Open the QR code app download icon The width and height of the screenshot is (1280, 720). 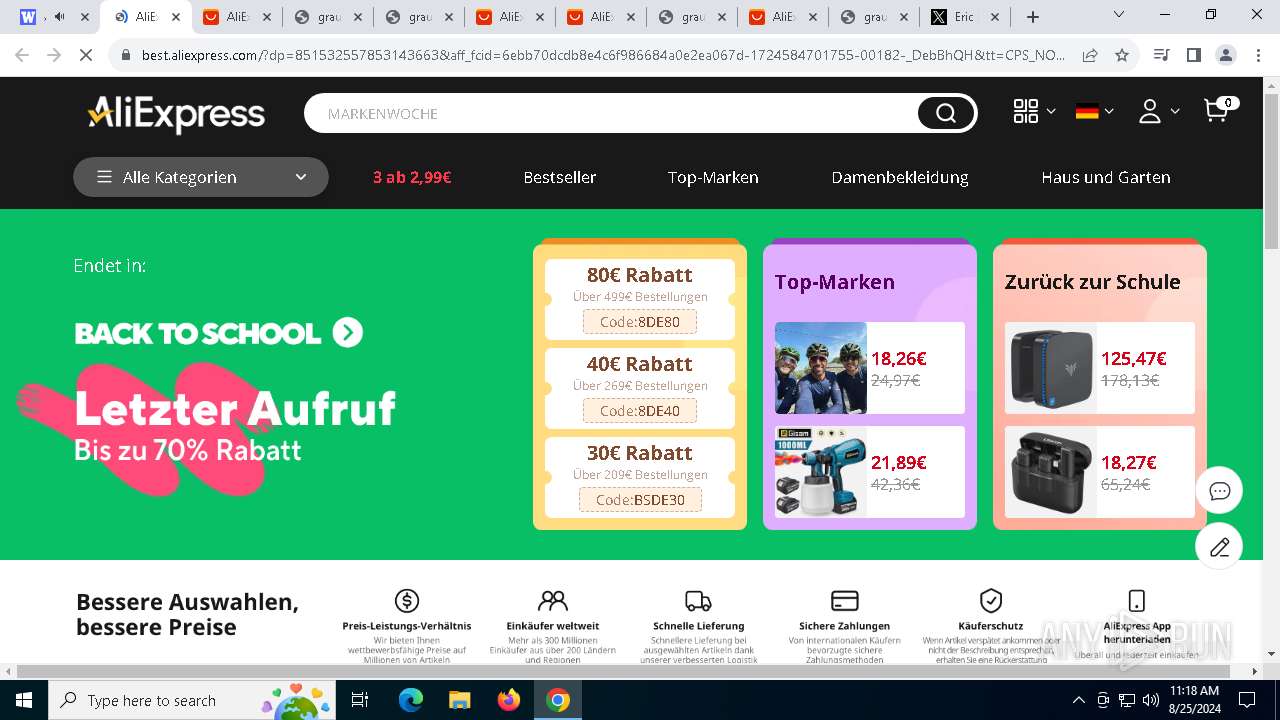(1026, 111)
